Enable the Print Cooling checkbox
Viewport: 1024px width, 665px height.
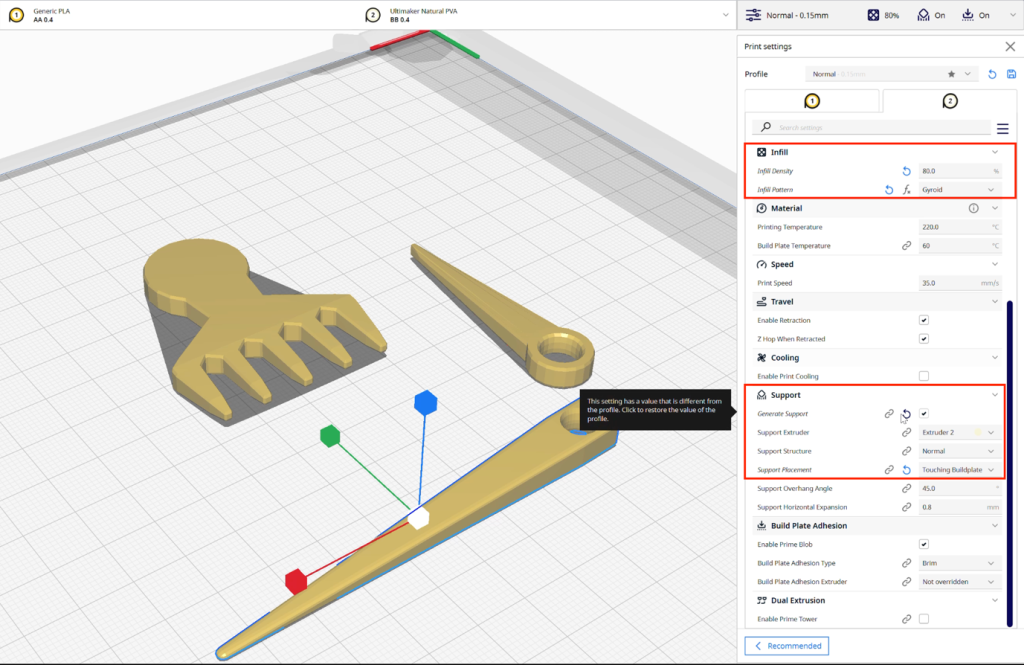click(923, 376)
